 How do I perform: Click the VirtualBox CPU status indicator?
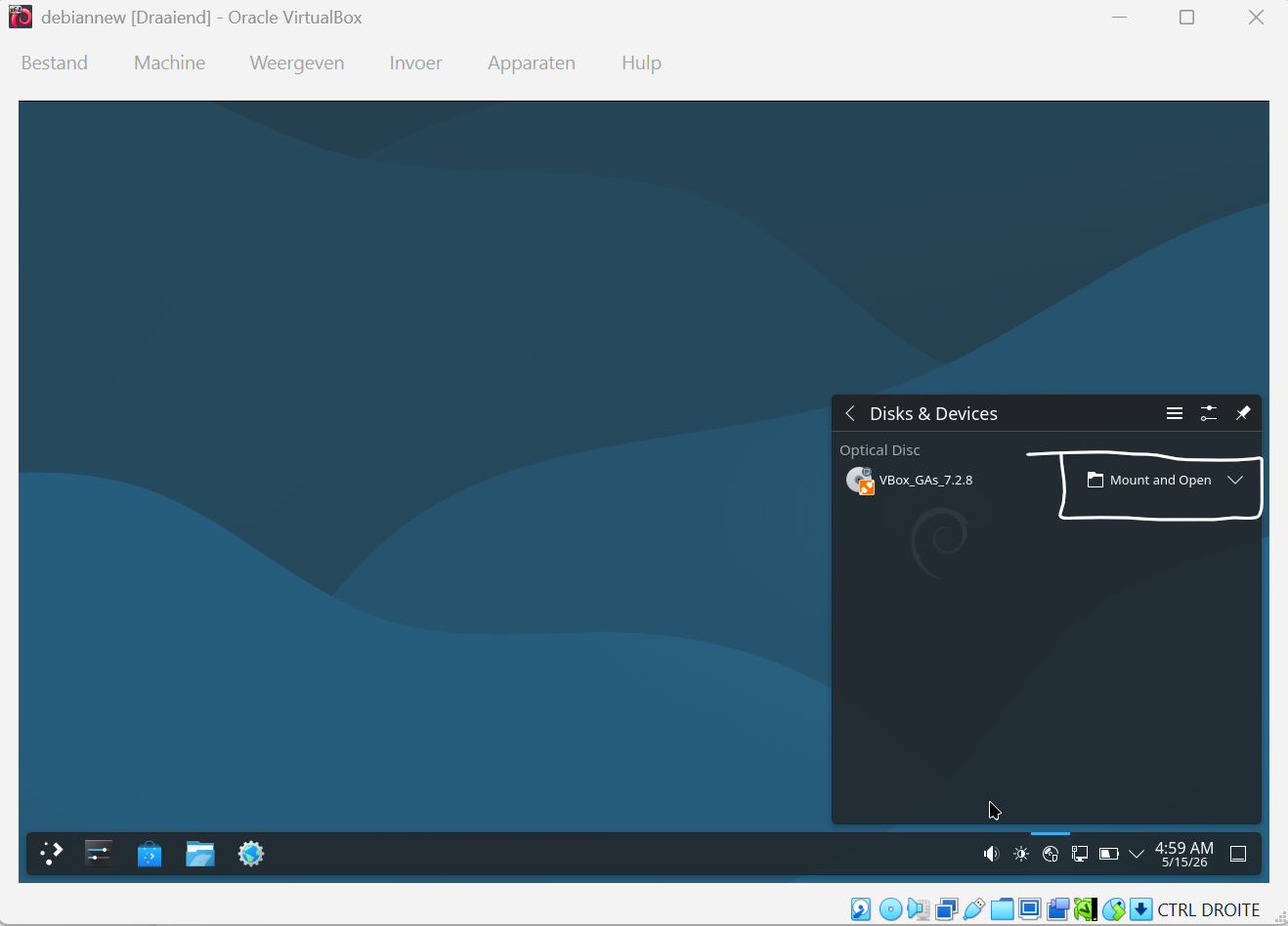(x=1086, y=909)
